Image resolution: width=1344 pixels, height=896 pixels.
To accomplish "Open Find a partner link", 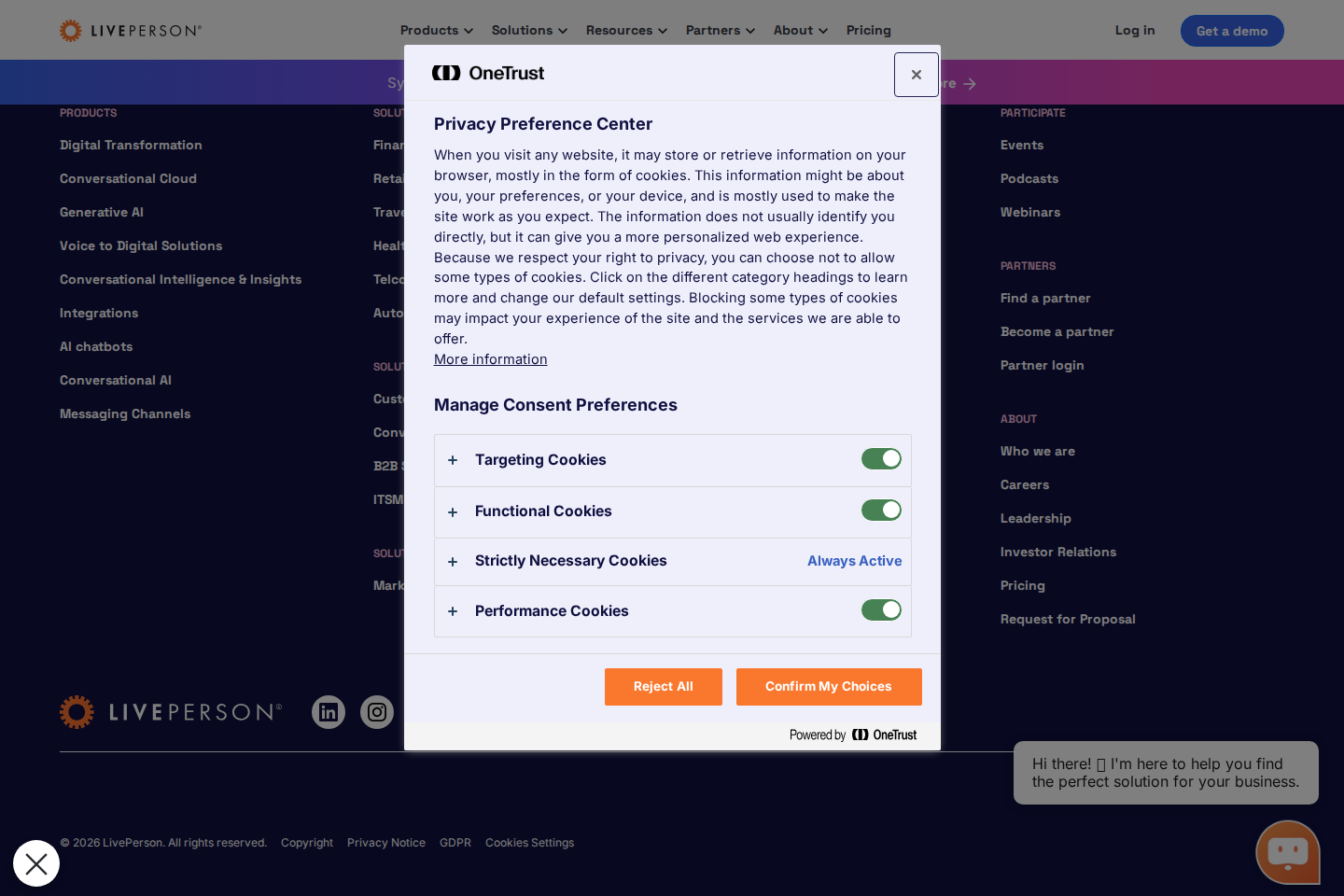I will click(1045, 298).
